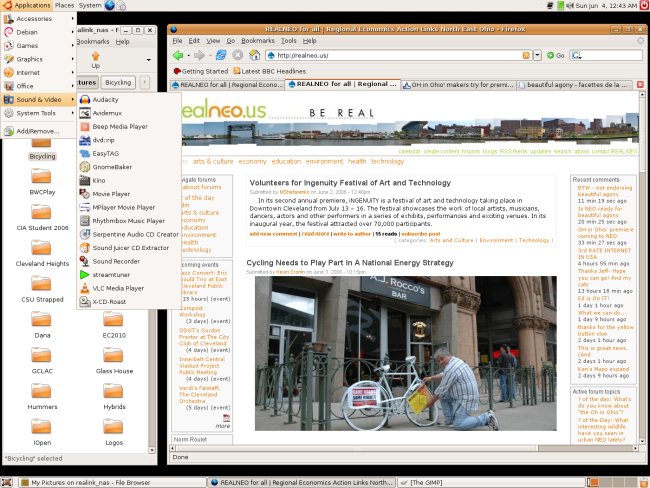Screen dimensions: 650x488
Task: Open the address bar history dropdown
Action: tap(537, 55)
